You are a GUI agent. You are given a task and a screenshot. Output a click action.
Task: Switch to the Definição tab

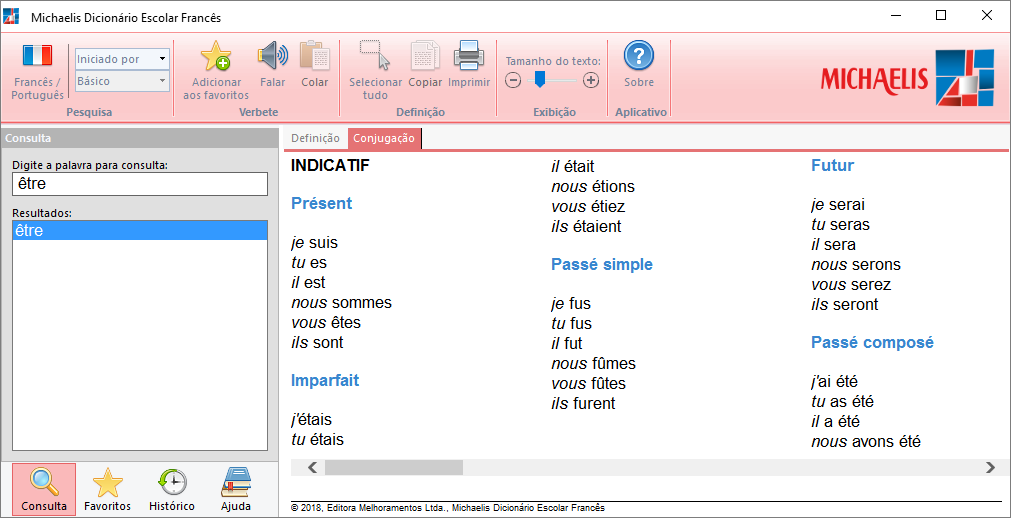pyautogui.click(x=315, y=138)
